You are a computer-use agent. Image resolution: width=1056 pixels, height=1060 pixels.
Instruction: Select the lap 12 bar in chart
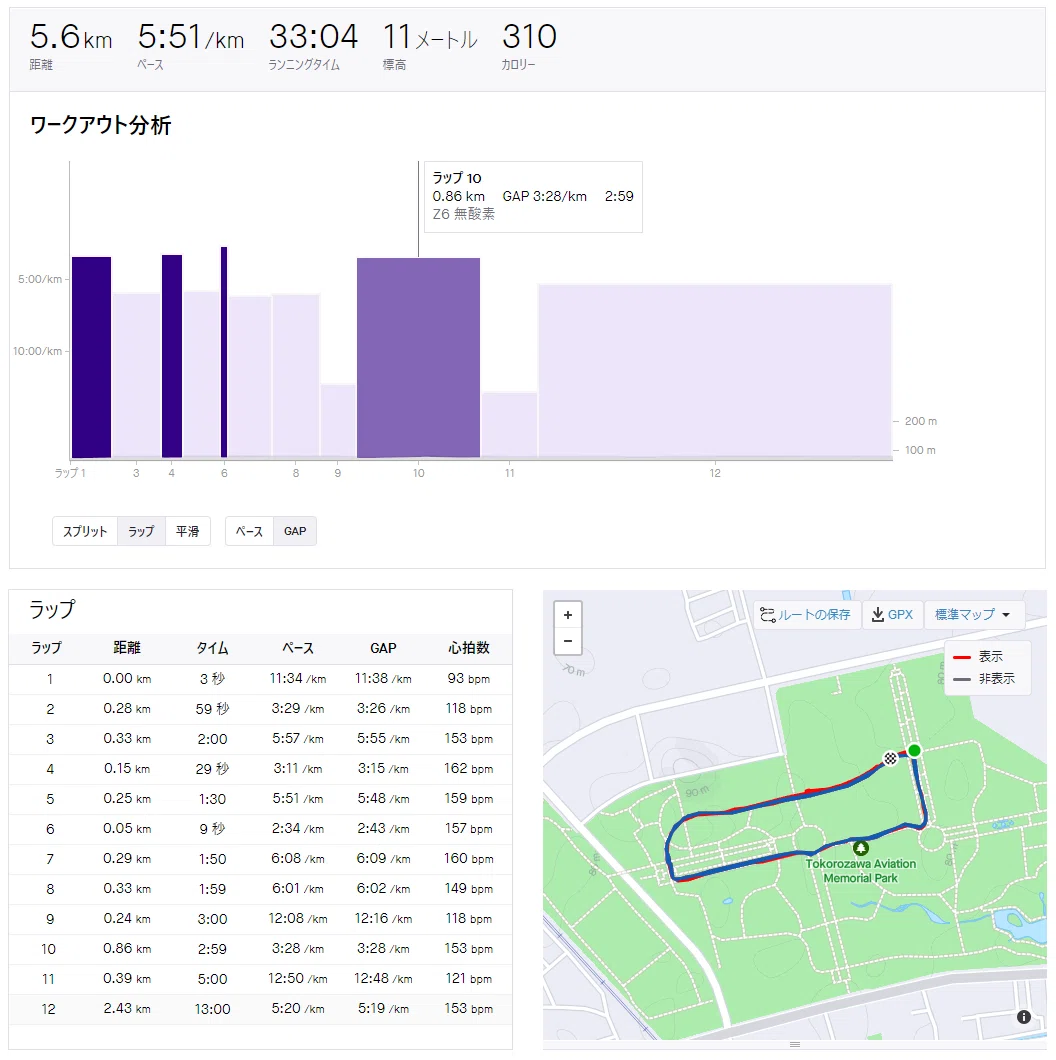(x=715, y=371)
